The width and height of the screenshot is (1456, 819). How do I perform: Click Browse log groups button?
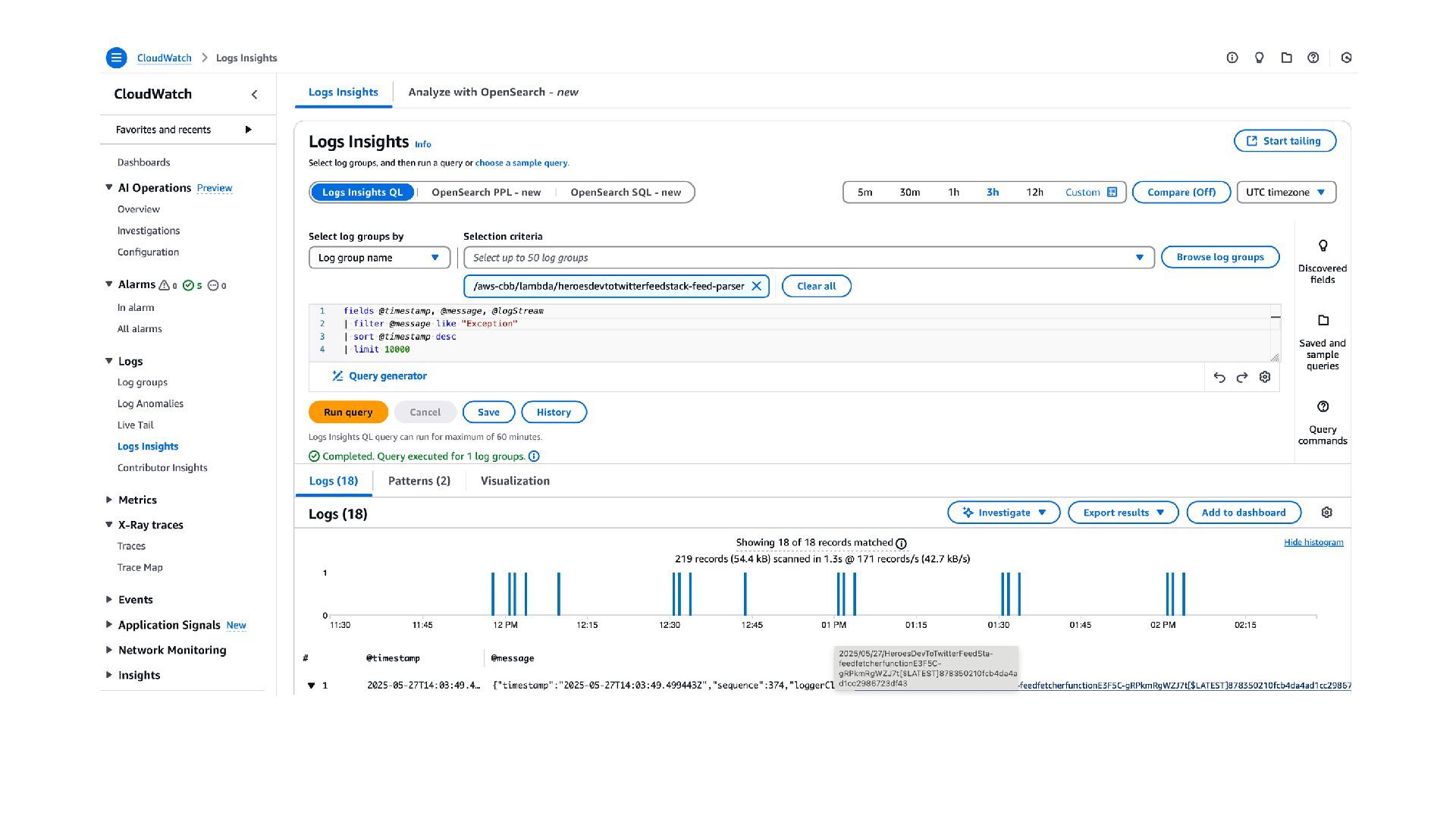pos(1220,257)
